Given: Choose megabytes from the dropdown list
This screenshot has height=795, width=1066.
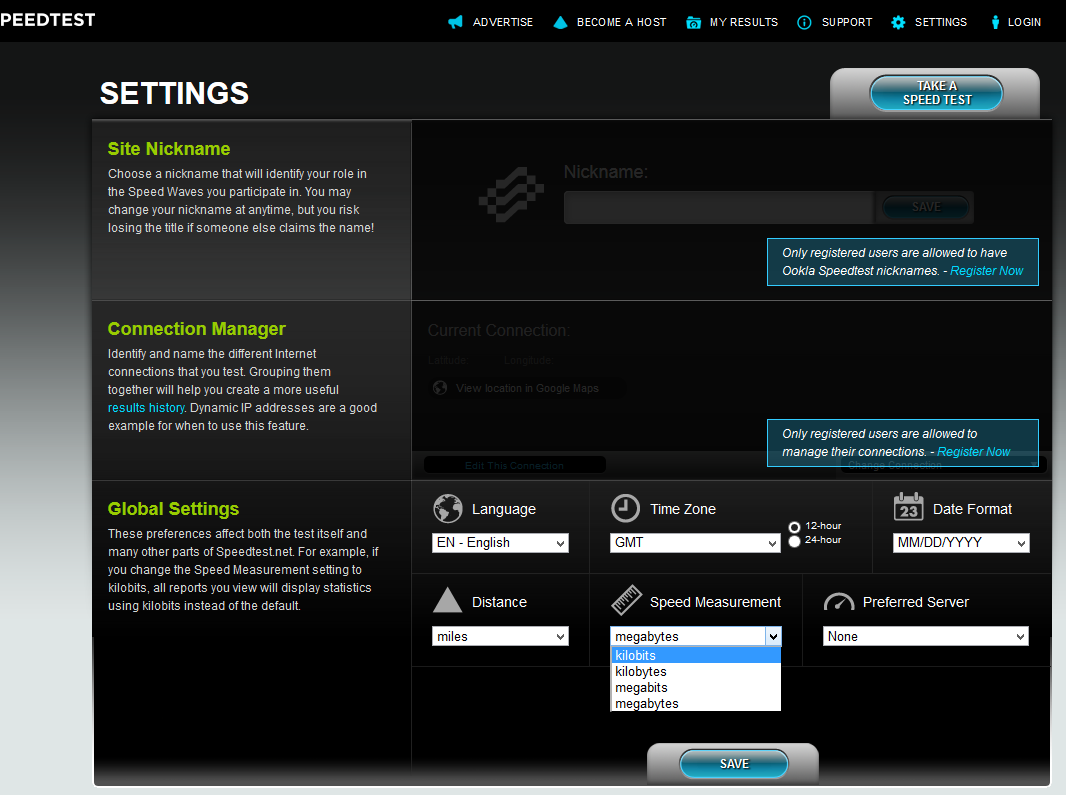Looking at the screenshot, I should click(695, 704).
